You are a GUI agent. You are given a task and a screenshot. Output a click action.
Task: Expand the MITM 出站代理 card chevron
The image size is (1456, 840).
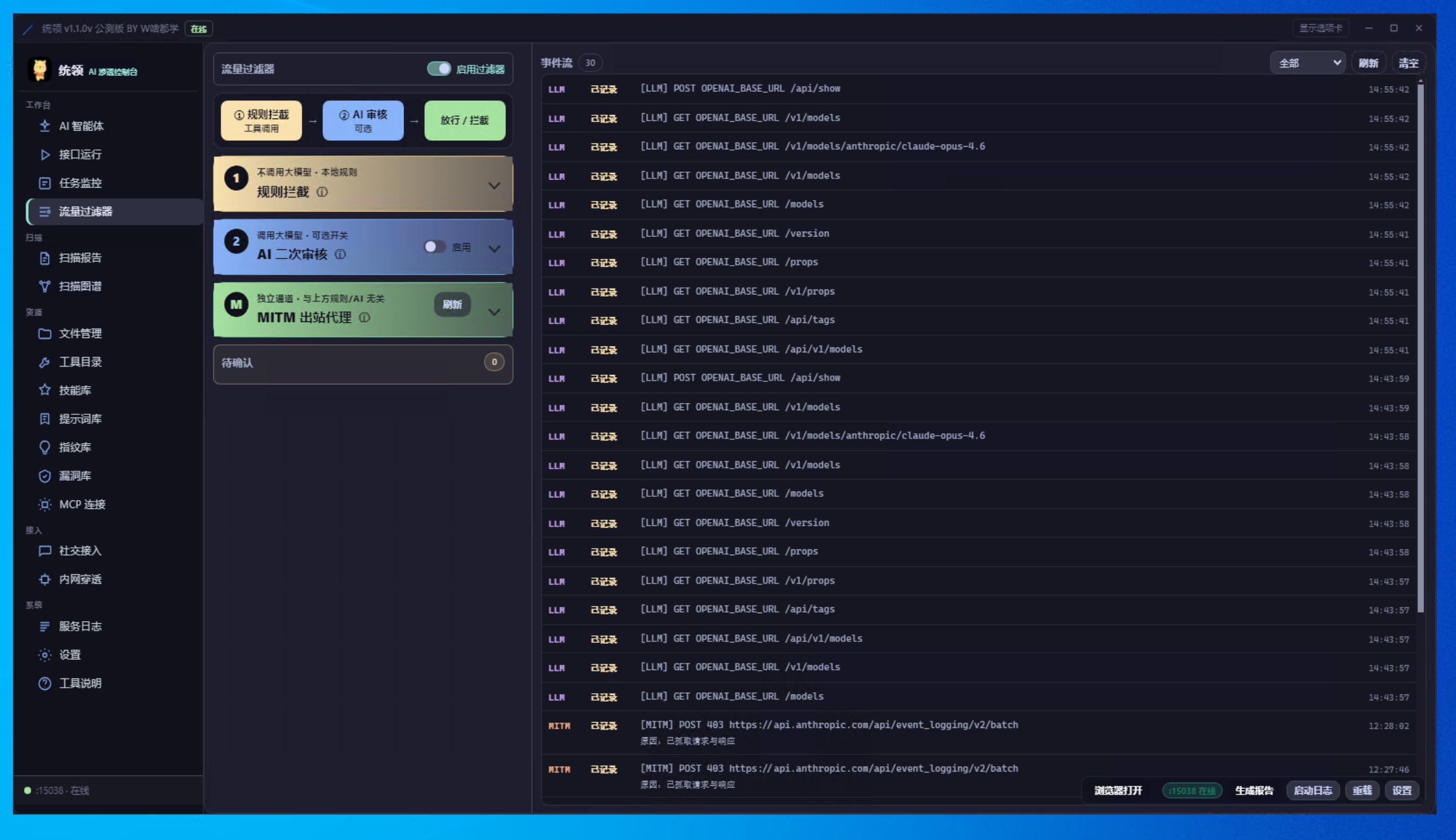click(494, 311)
